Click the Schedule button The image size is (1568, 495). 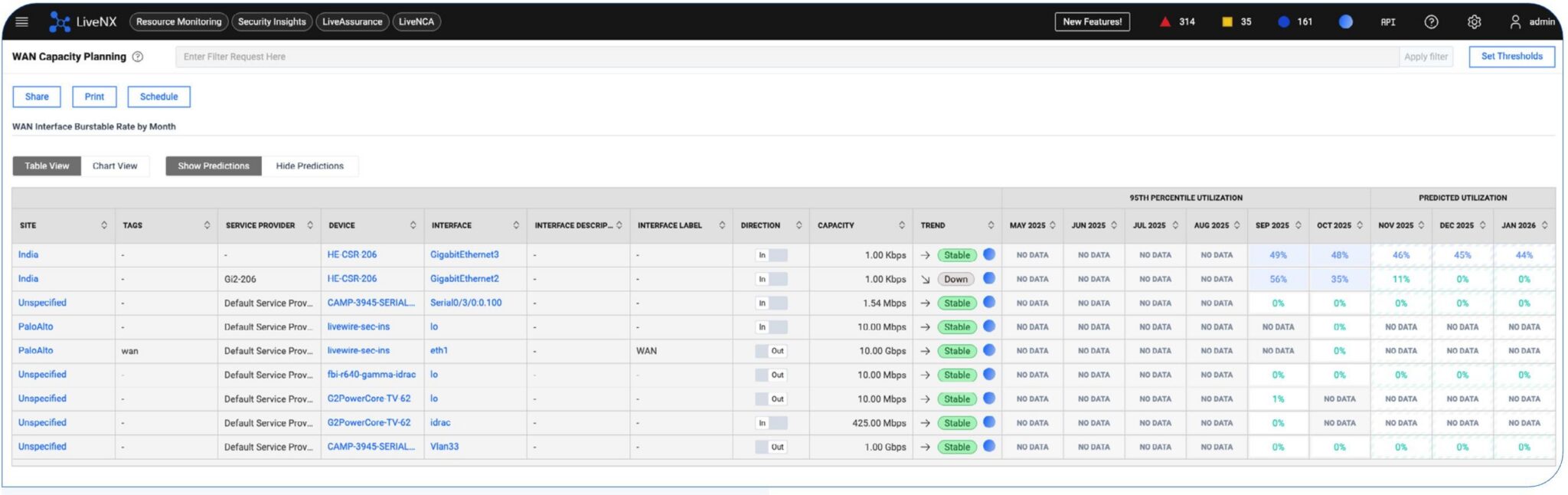coord(158,97)
